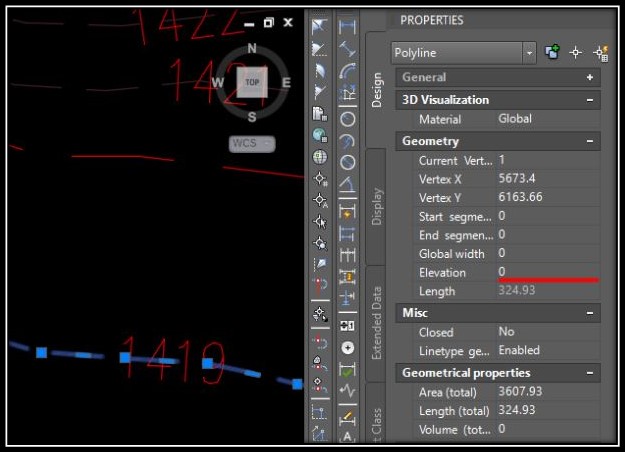Image resolution: width=625 pixels, height=452 pixels.
Task: Click the crosshair with cursor arrow icon
Action: point(320,222)
